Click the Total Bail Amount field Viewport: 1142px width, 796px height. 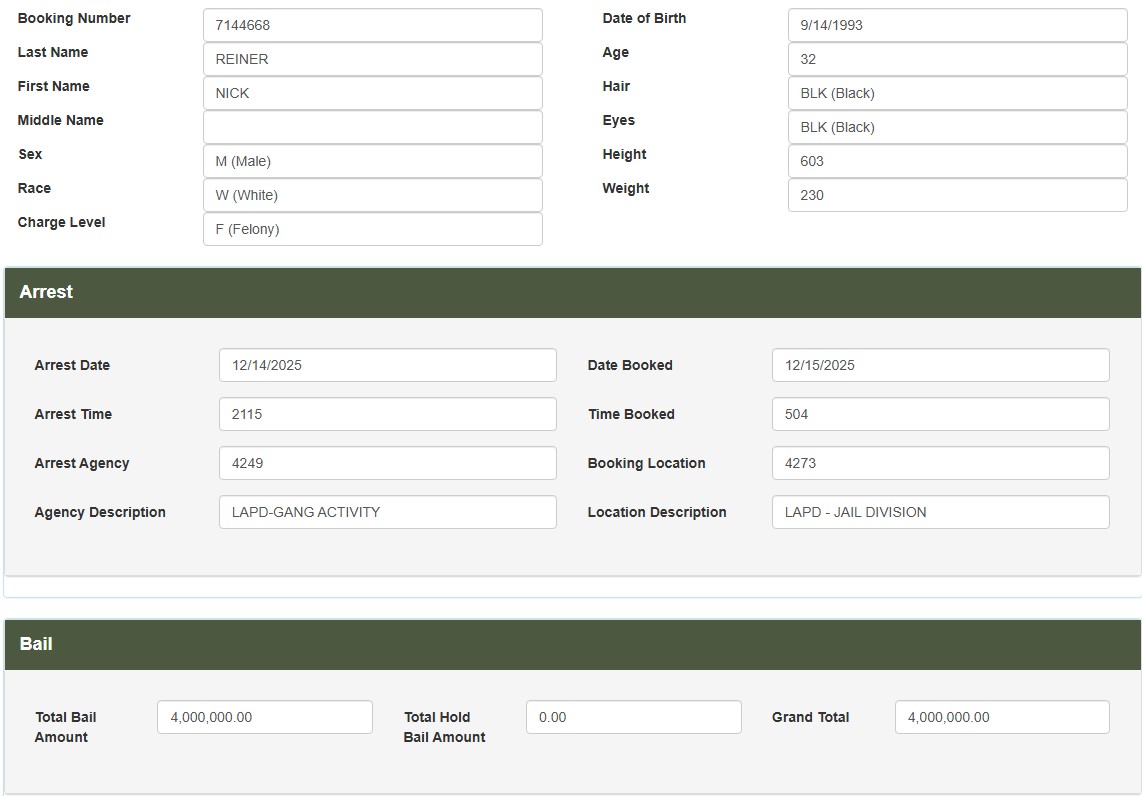265,717
